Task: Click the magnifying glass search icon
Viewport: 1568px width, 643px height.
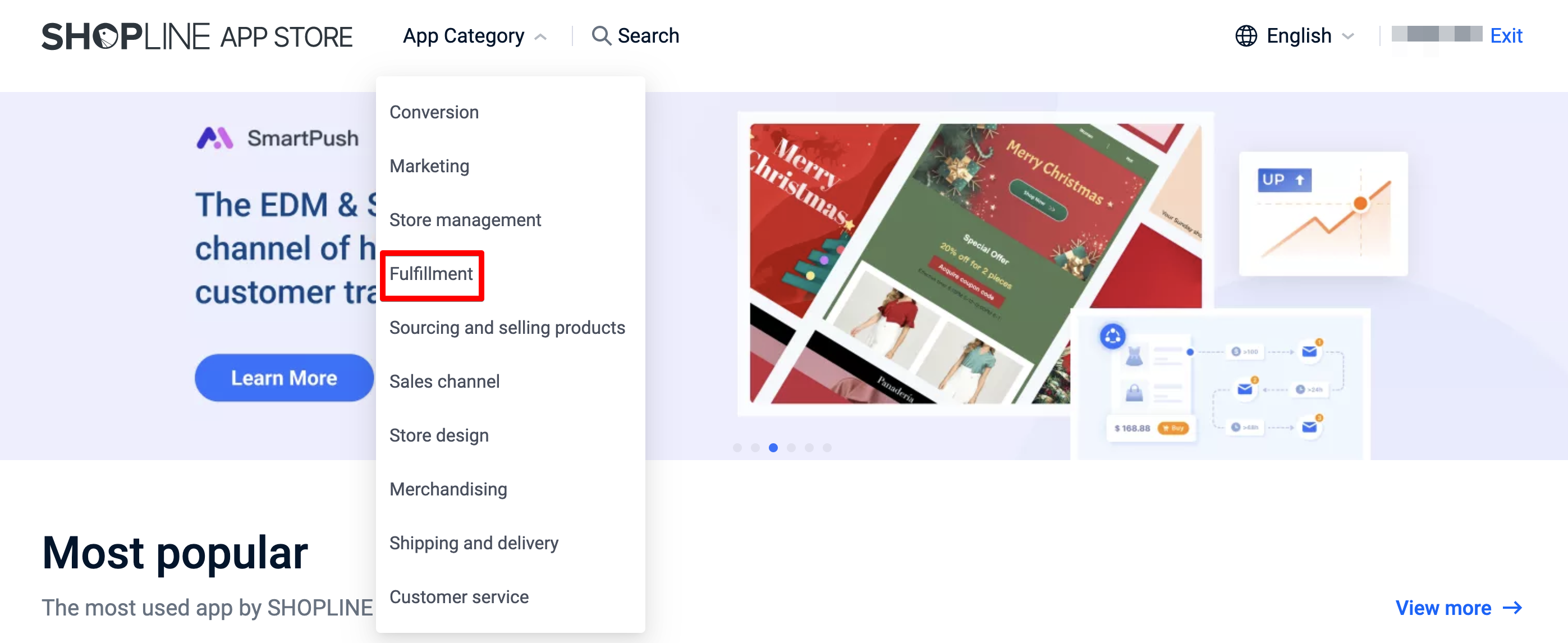Action: (x=601, y=36)
